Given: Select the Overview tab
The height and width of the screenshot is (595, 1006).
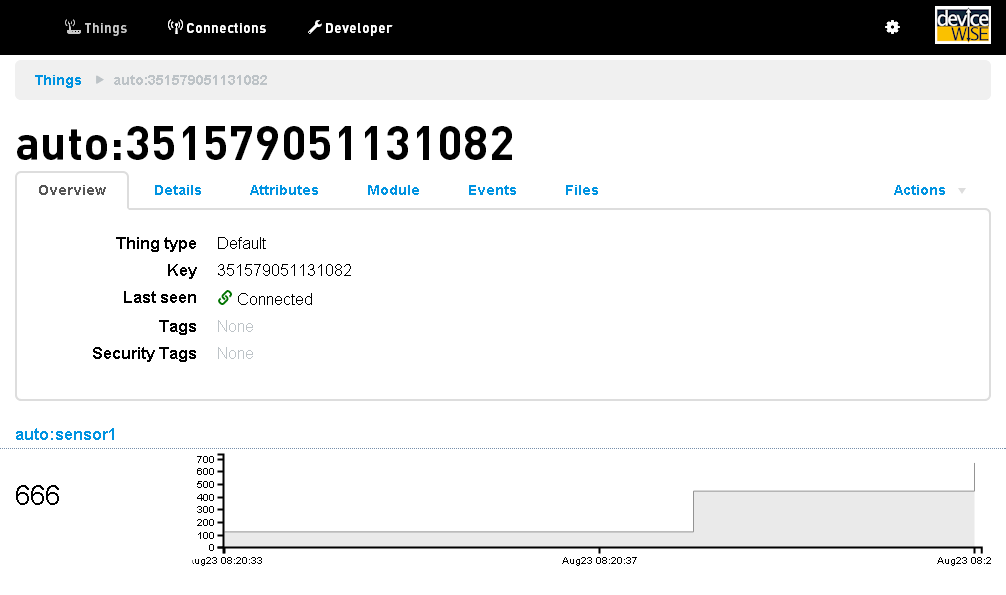Looking at the screenshot, I should coord(72,190).
